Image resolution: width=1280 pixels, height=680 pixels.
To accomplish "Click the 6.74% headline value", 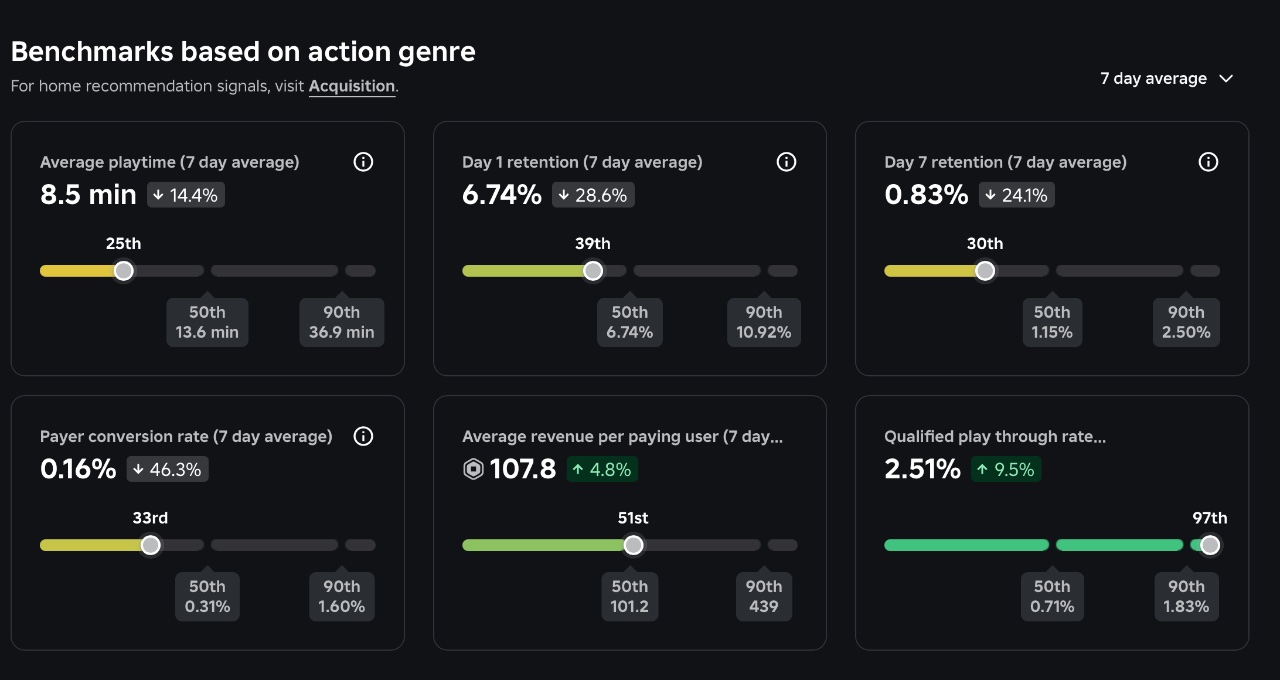I will (502, 195).
